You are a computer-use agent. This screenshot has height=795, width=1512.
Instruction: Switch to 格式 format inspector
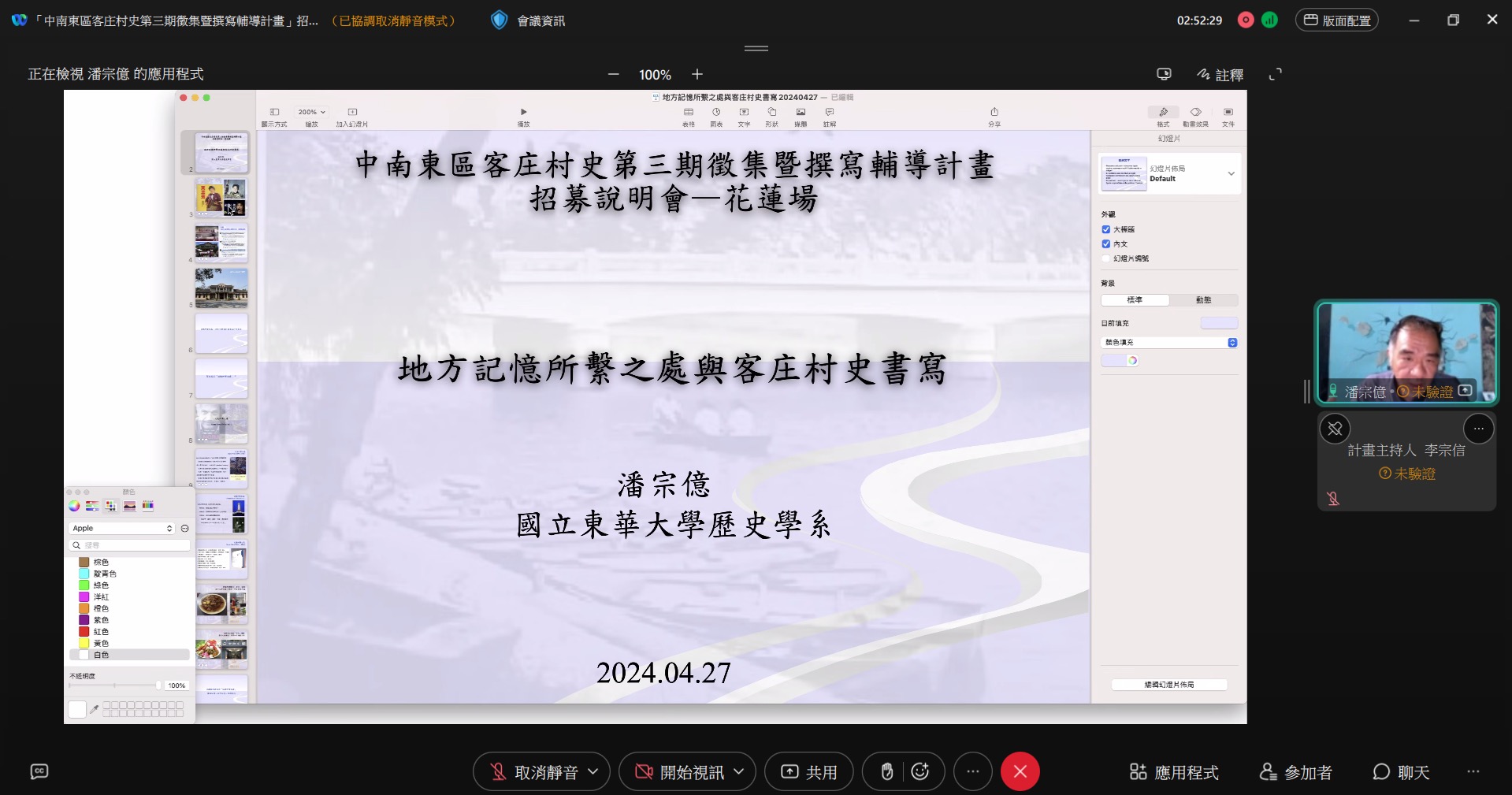coord(1163,117)
